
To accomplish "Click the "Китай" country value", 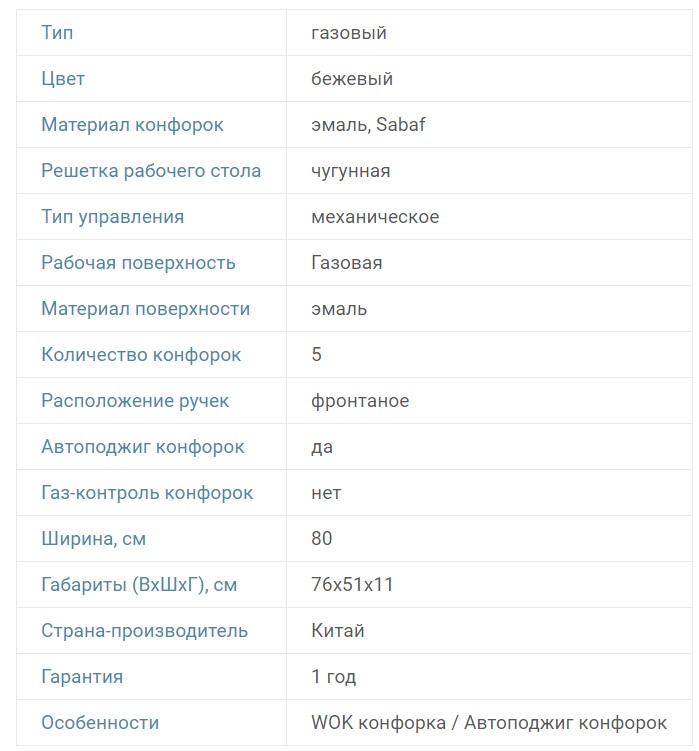I will 338,631.
